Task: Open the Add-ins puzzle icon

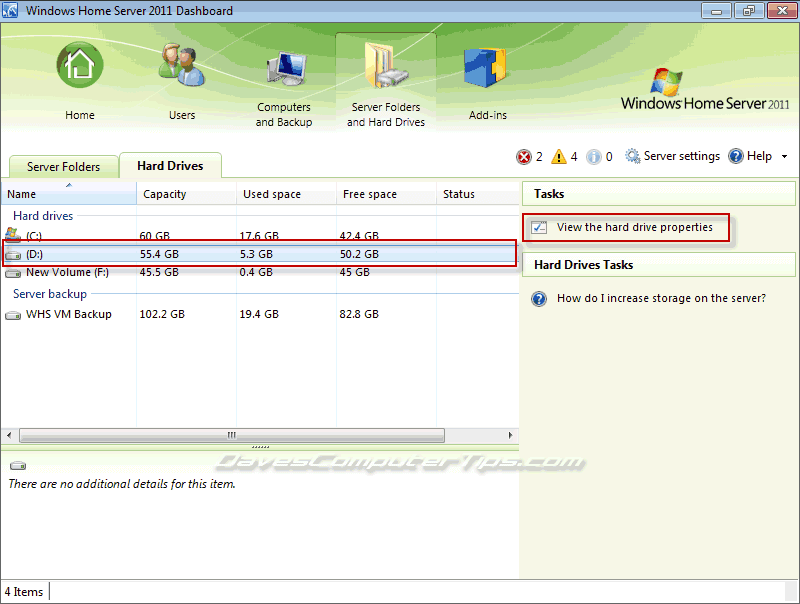Action: coord(485,67)
